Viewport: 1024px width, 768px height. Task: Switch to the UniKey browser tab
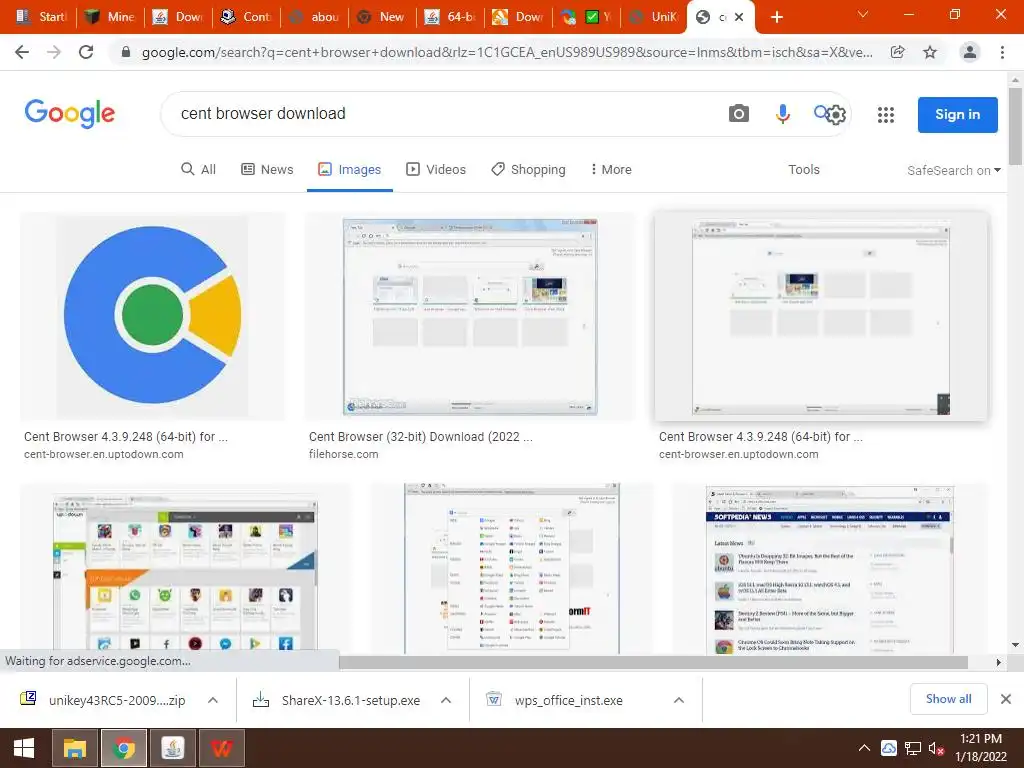(x=653, y=17)
